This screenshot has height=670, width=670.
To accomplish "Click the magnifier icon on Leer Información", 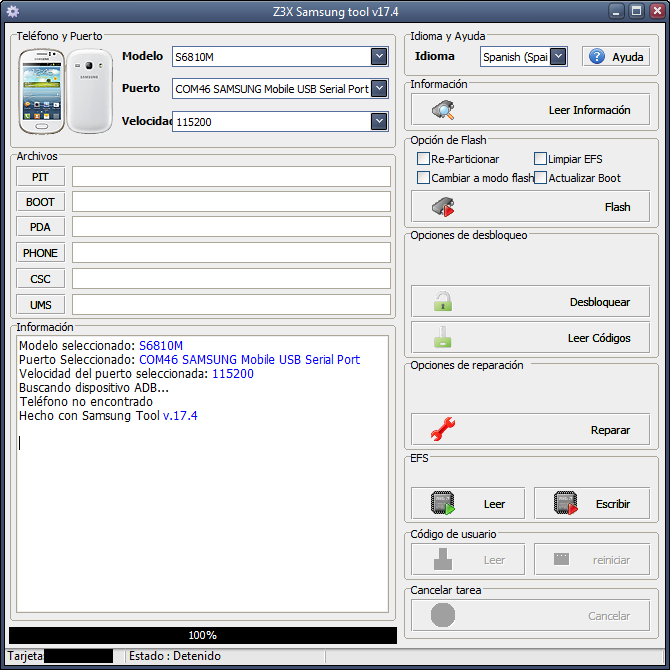I will (443, 110).
